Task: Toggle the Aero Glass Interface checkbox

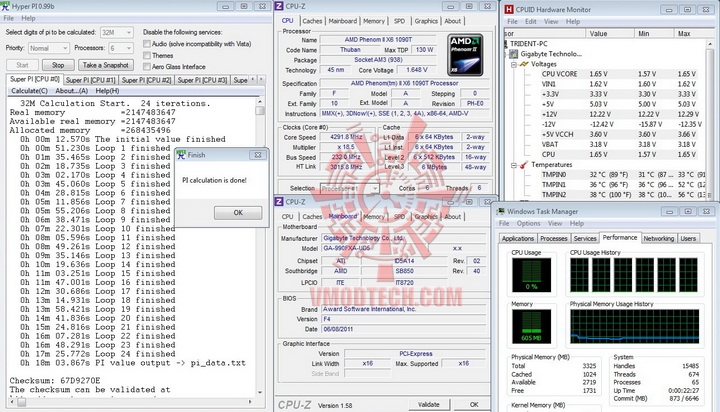Action: (147, 67)
